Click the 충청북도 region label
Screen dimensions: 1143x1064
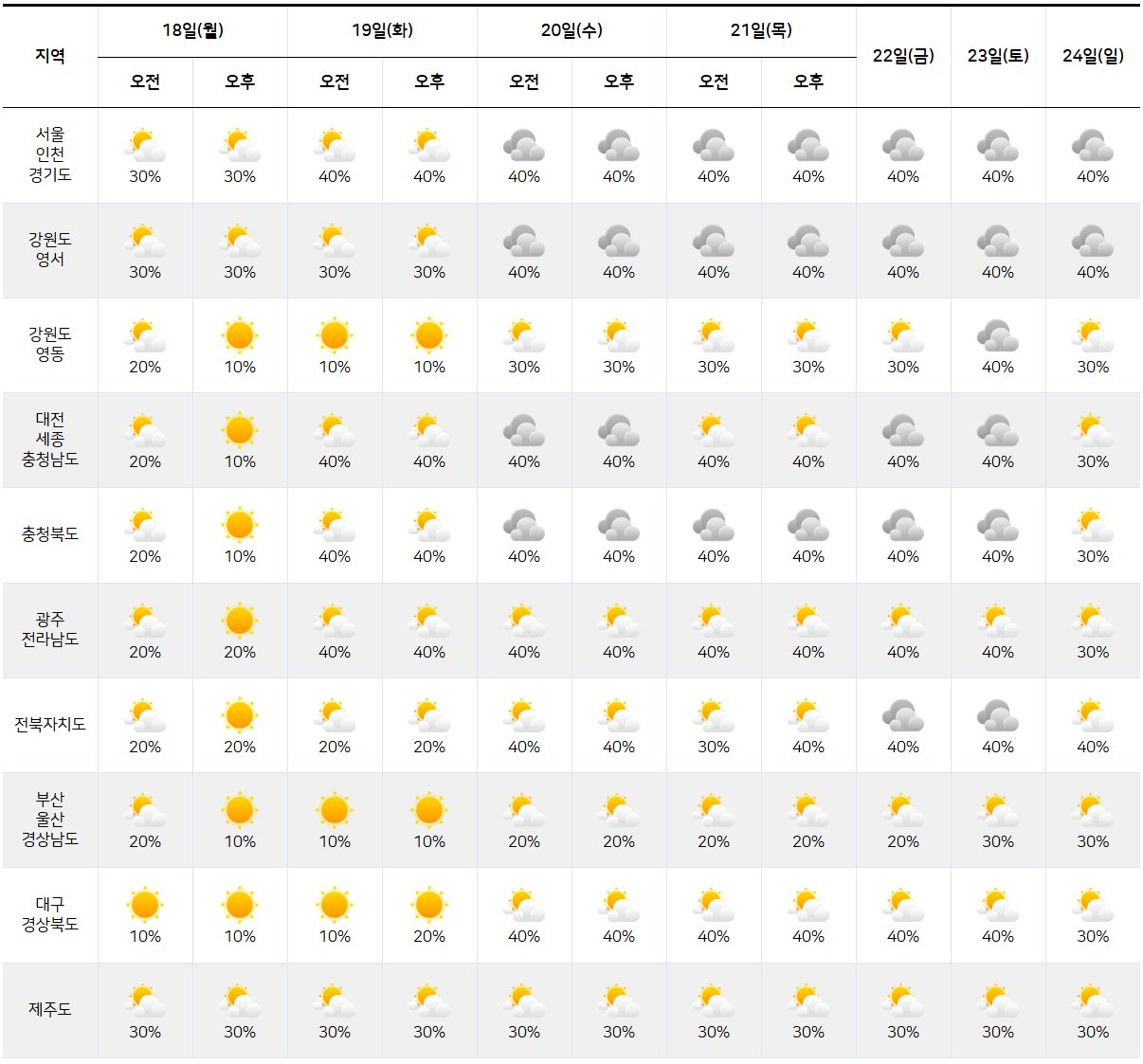(x=50, y=534)
